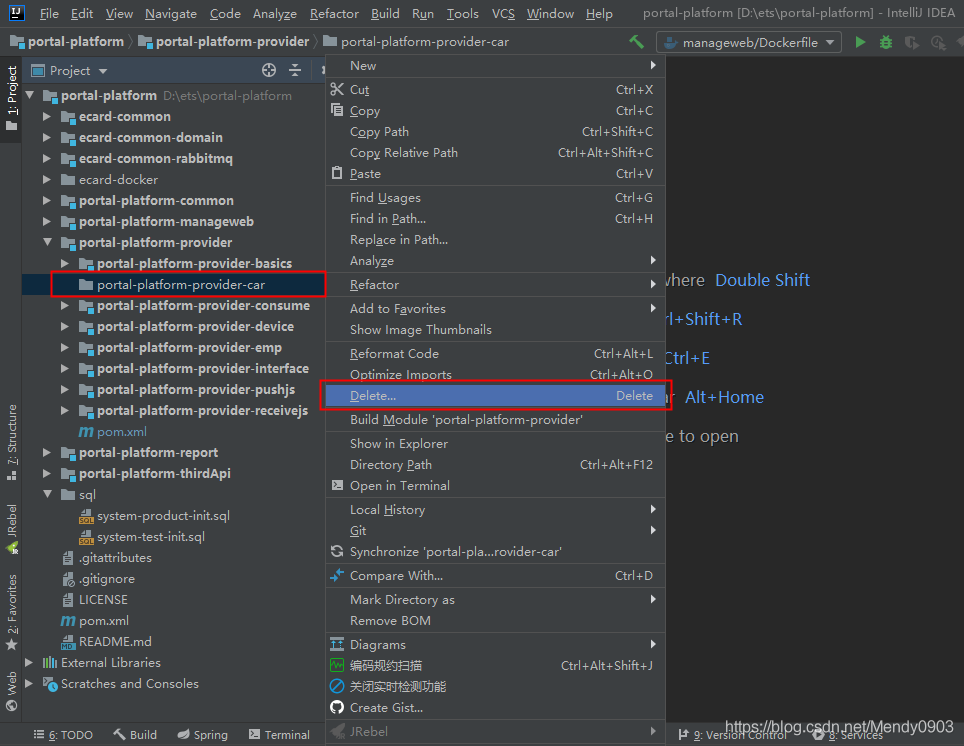This screenshot has height=746, width=964.
Task: Open Mark Directory as submenu
Action: [495, 600]
